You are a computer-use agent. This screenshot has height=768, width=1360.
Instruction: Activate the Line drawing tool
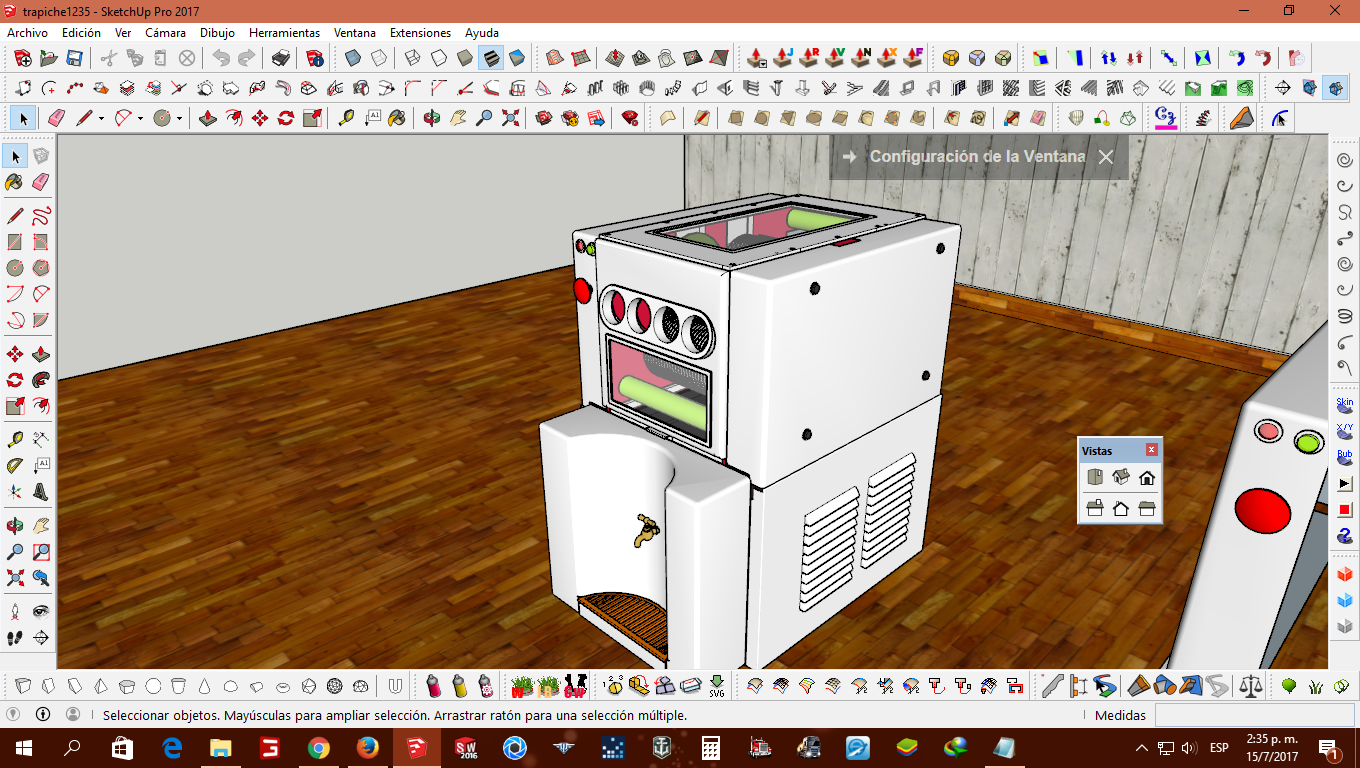tap(14, 215)
